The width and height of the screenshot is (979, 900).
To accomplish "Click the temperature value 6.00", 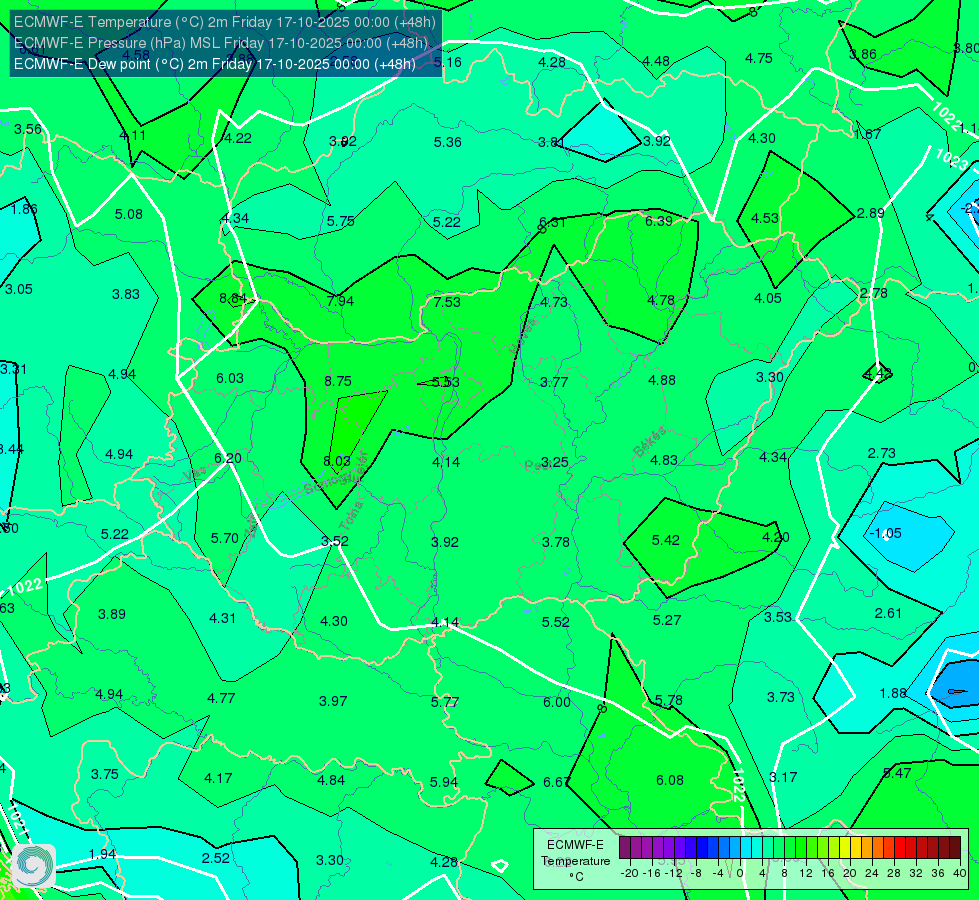I will tap(557, 702).
